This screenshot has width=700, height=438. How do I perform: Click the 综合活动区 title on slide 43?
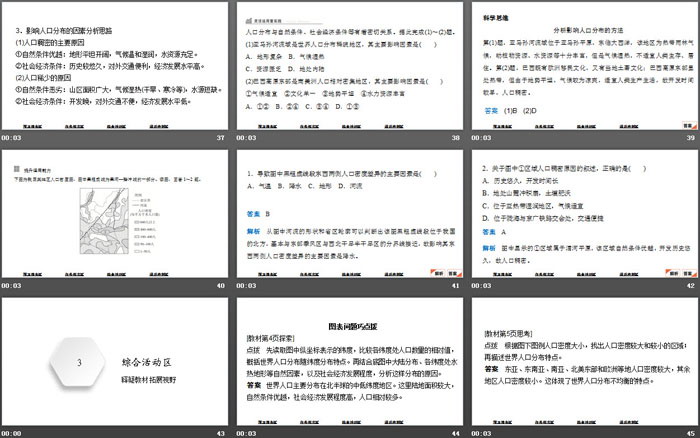[146, 362]
